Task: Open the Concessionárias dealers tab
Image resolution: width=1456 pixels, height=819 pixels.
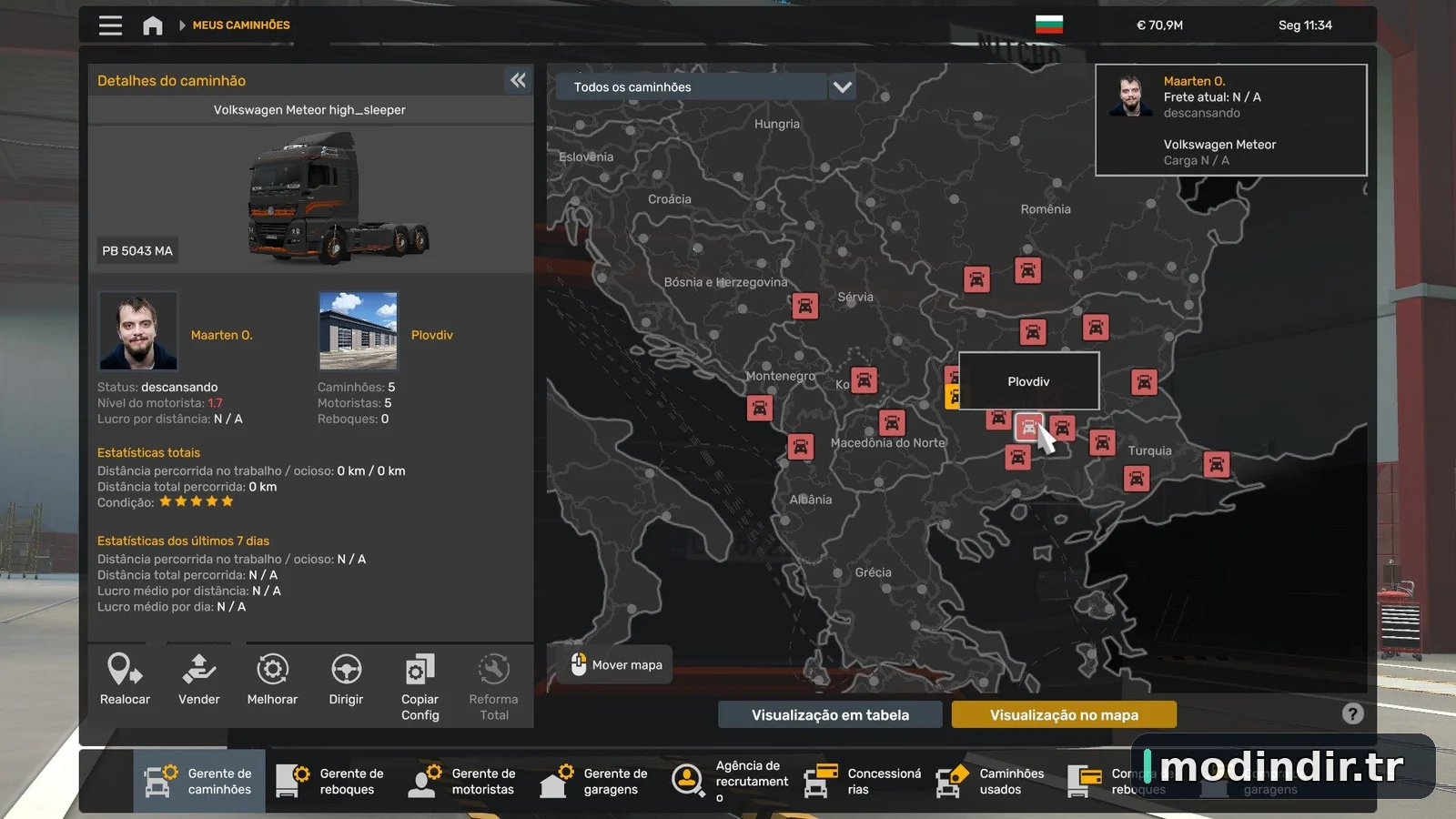Action: pyautogui.click(x=861, y=781)
